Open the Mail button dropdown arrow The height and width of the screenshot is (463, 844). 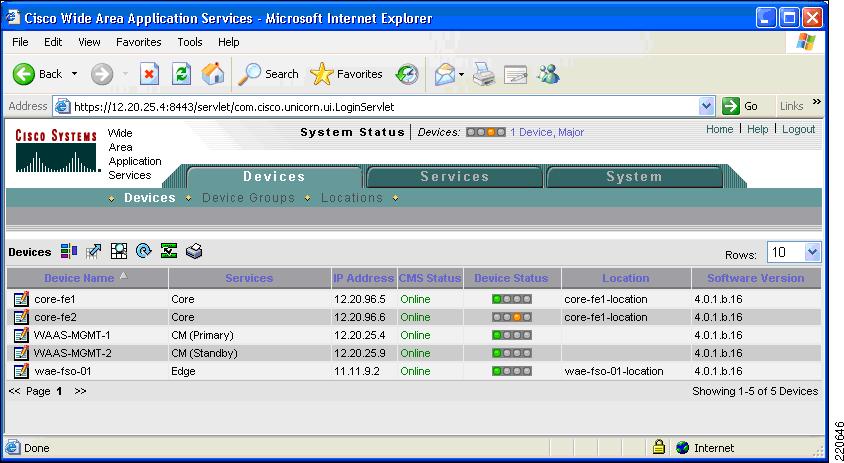(x=461, y=74)
